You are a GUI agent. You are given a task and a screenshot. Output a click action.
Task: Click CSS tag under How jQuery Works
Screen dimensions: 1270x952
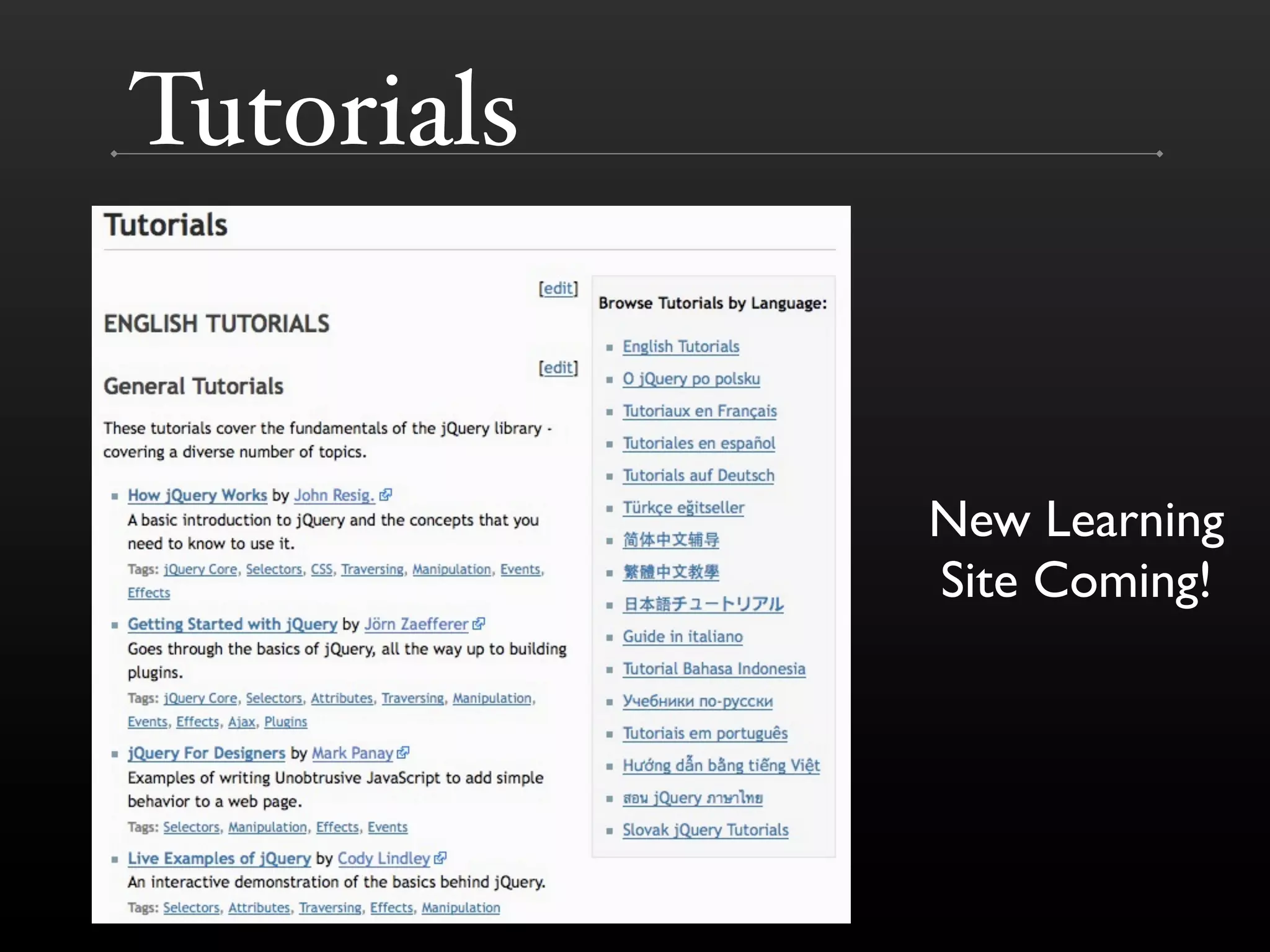[322, 569]
